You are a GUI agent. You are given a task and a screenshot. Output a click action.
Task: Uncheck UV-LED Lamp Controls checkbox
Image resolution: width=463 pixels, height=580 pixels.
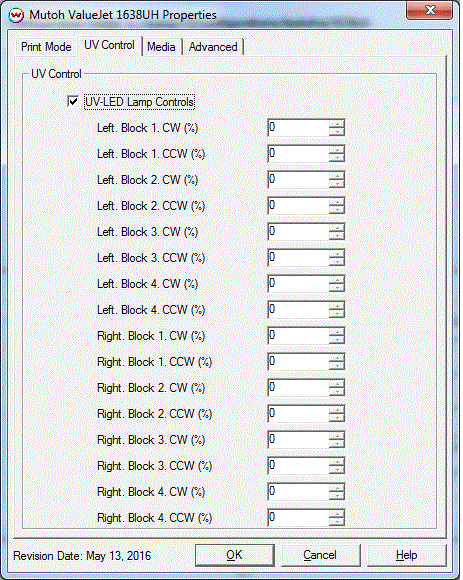(x=73, y=101)
